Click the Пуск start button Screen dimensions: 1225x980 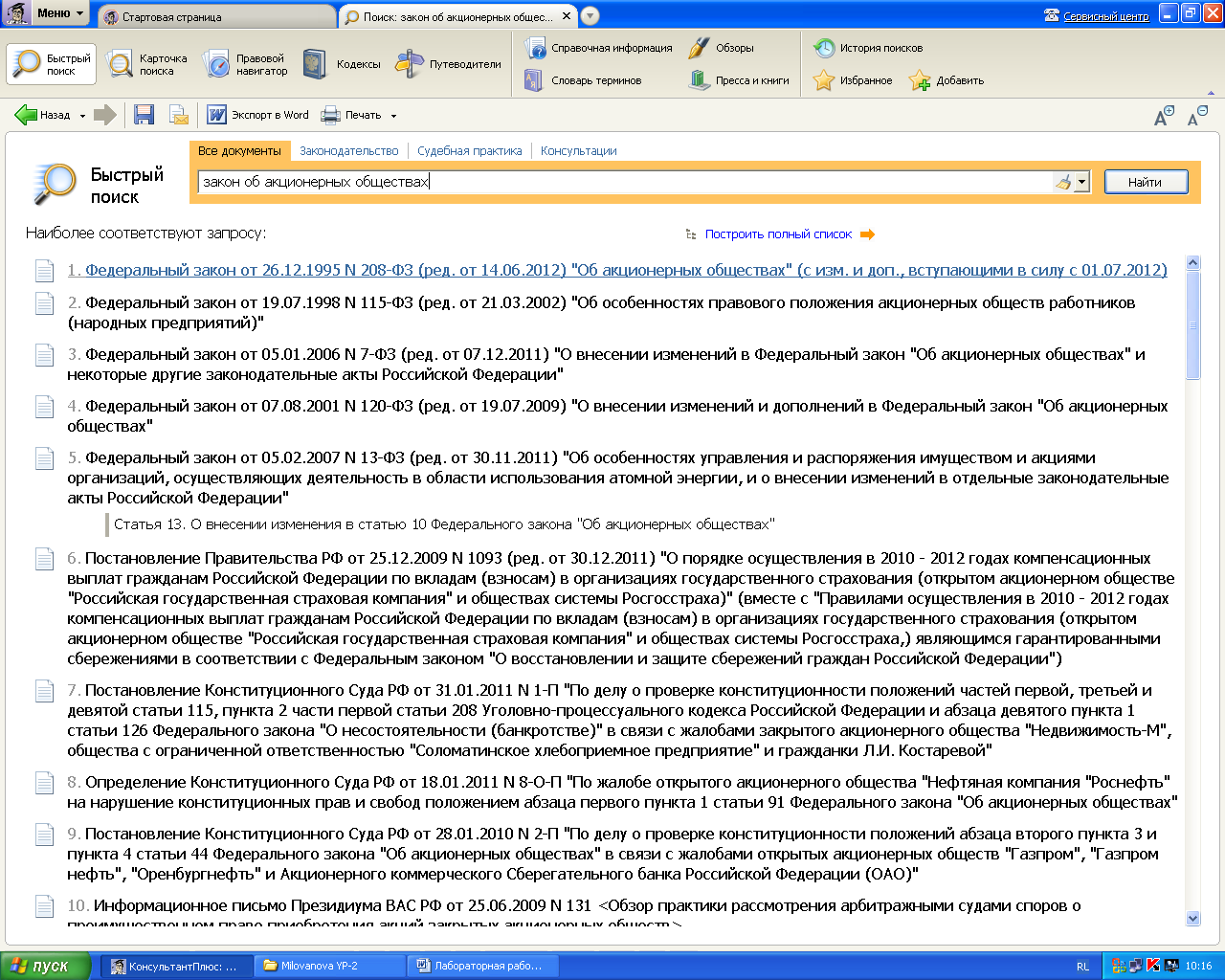click(46, 966)
